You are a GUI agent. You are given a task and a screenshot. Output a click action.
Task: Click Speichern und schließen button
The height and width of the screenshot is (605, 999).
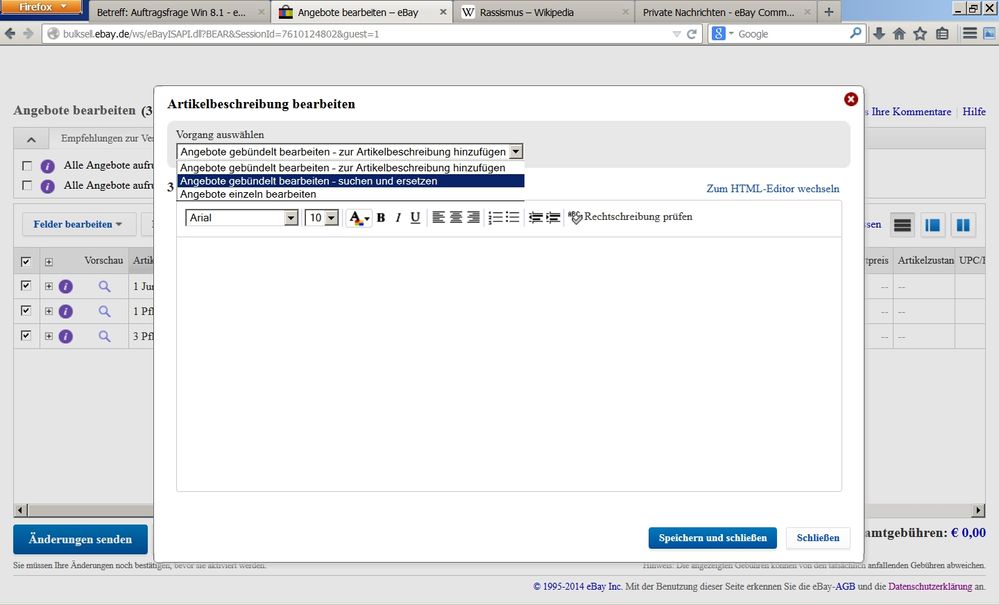[712, 538]
